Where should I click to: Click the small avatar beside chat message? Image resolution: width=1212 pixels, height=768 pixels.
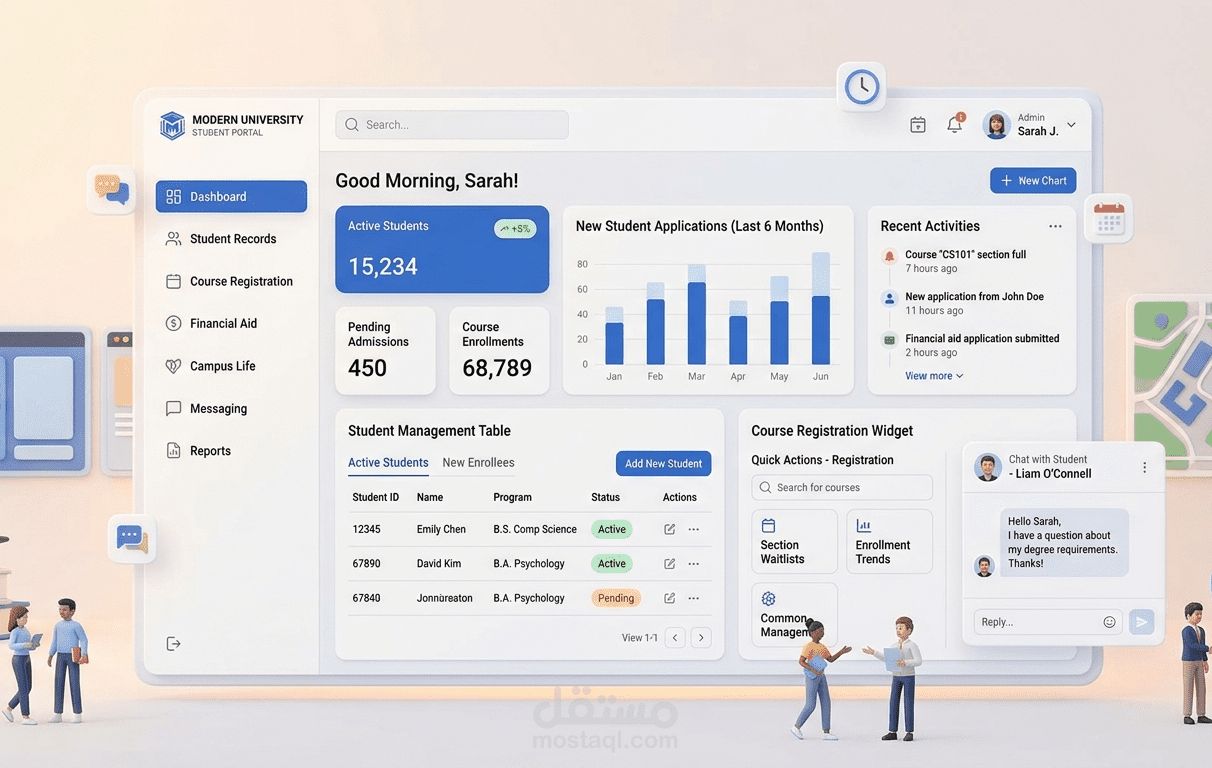pos(984,566)
